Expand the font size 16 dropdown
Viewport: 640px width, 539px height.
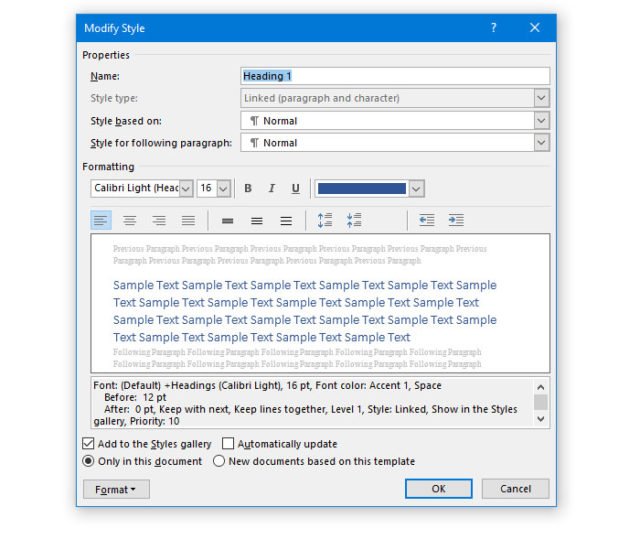224,189
